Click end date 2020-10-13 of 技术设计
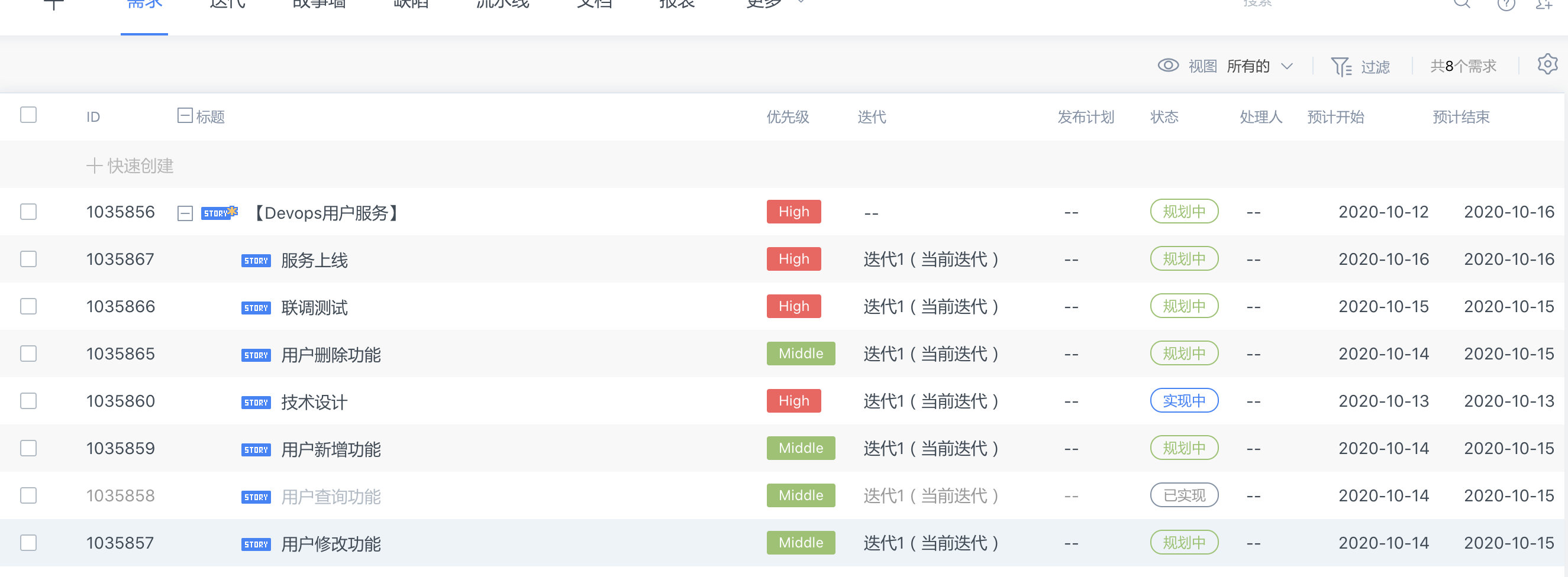This screenshot has width=1568, height=577. 1509,401
